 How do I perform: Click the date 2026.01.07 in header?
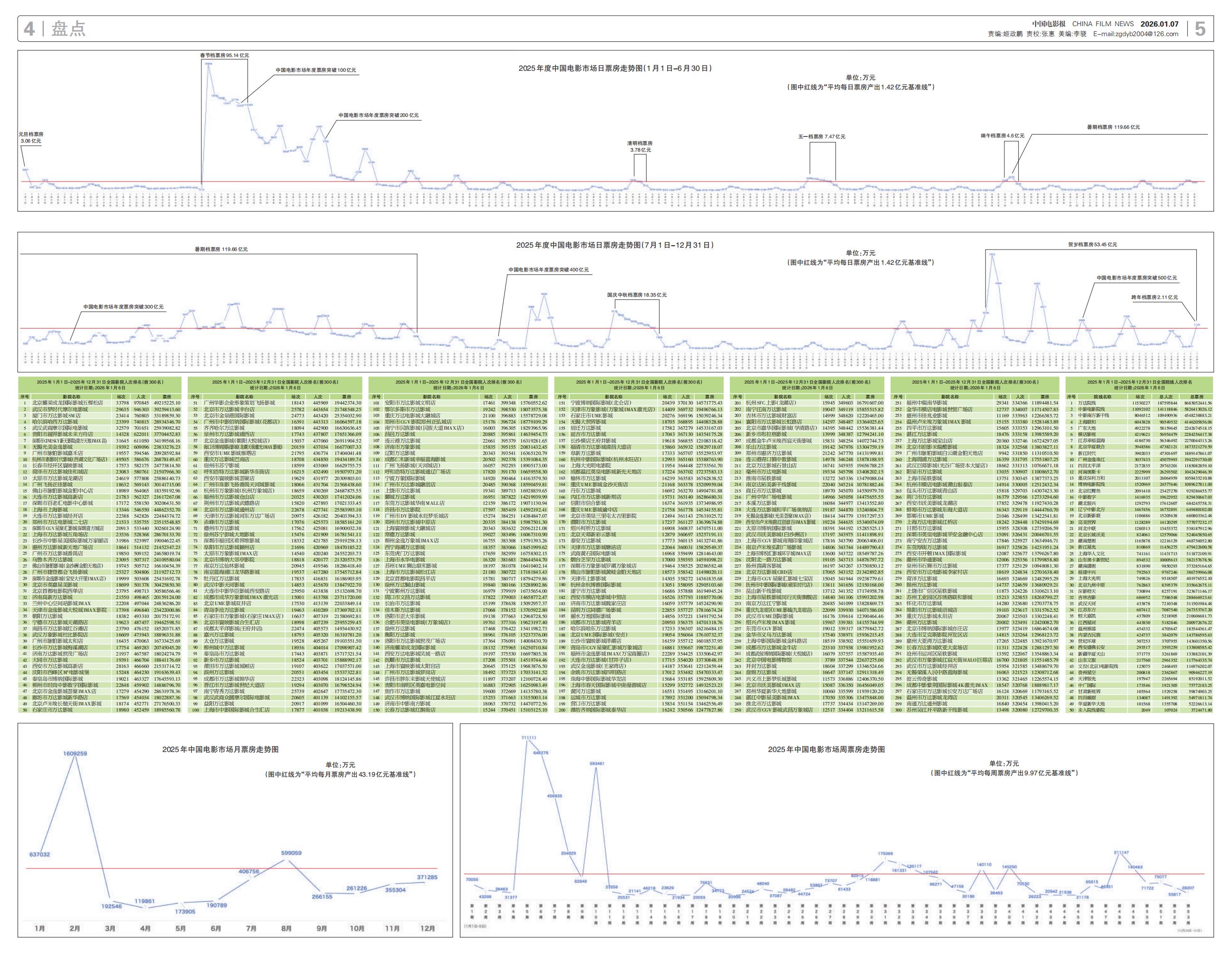pos(1159,24)
